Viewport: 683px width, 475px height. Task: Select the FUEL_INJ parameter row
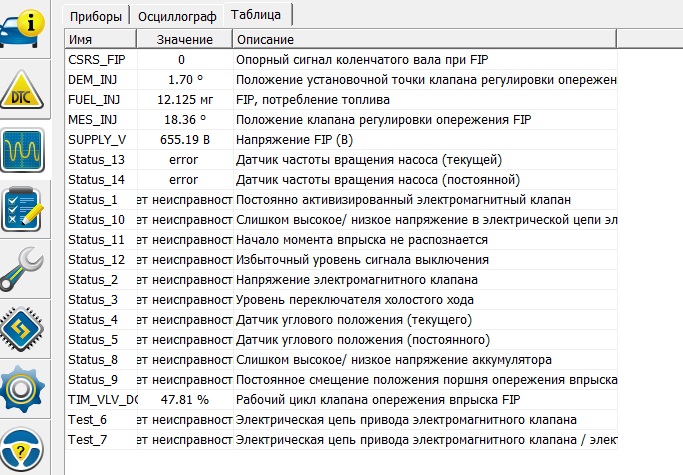[341, 99]
